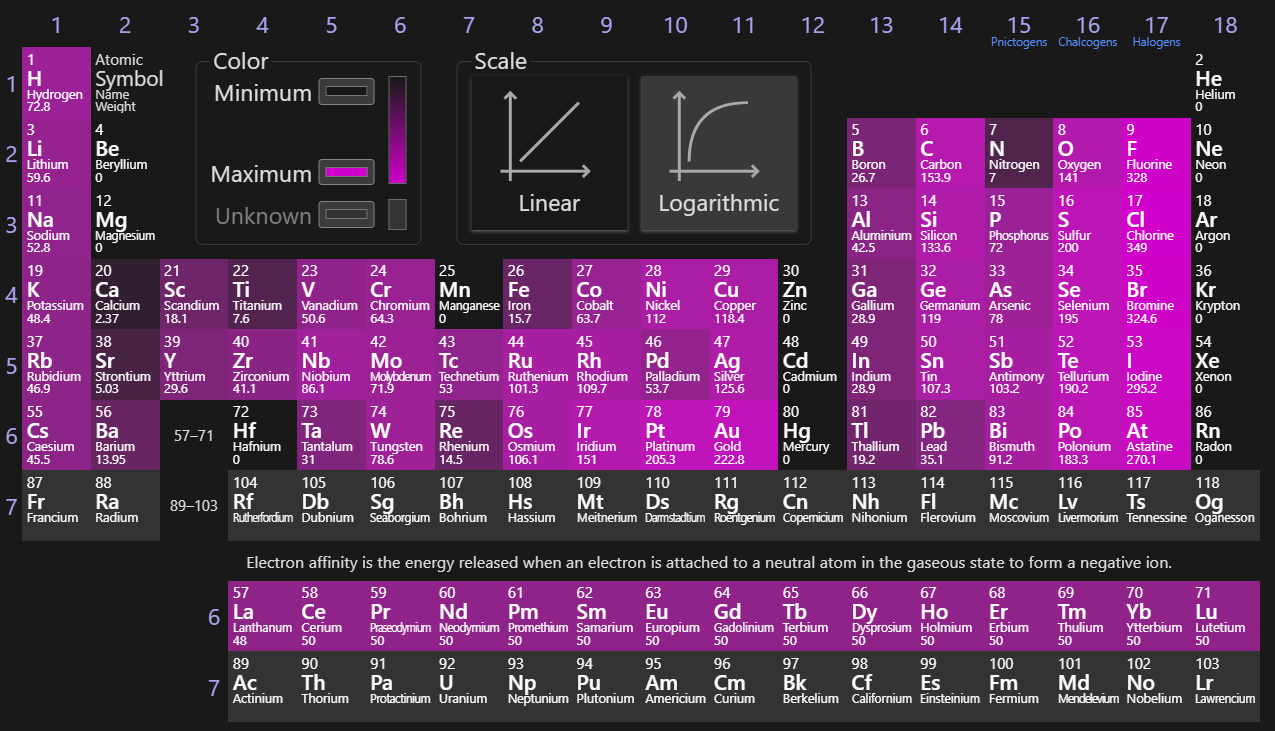Open the Maximum color swatch picker
The width and height of the screenshot is (1275, 731).
coord(346,172)
